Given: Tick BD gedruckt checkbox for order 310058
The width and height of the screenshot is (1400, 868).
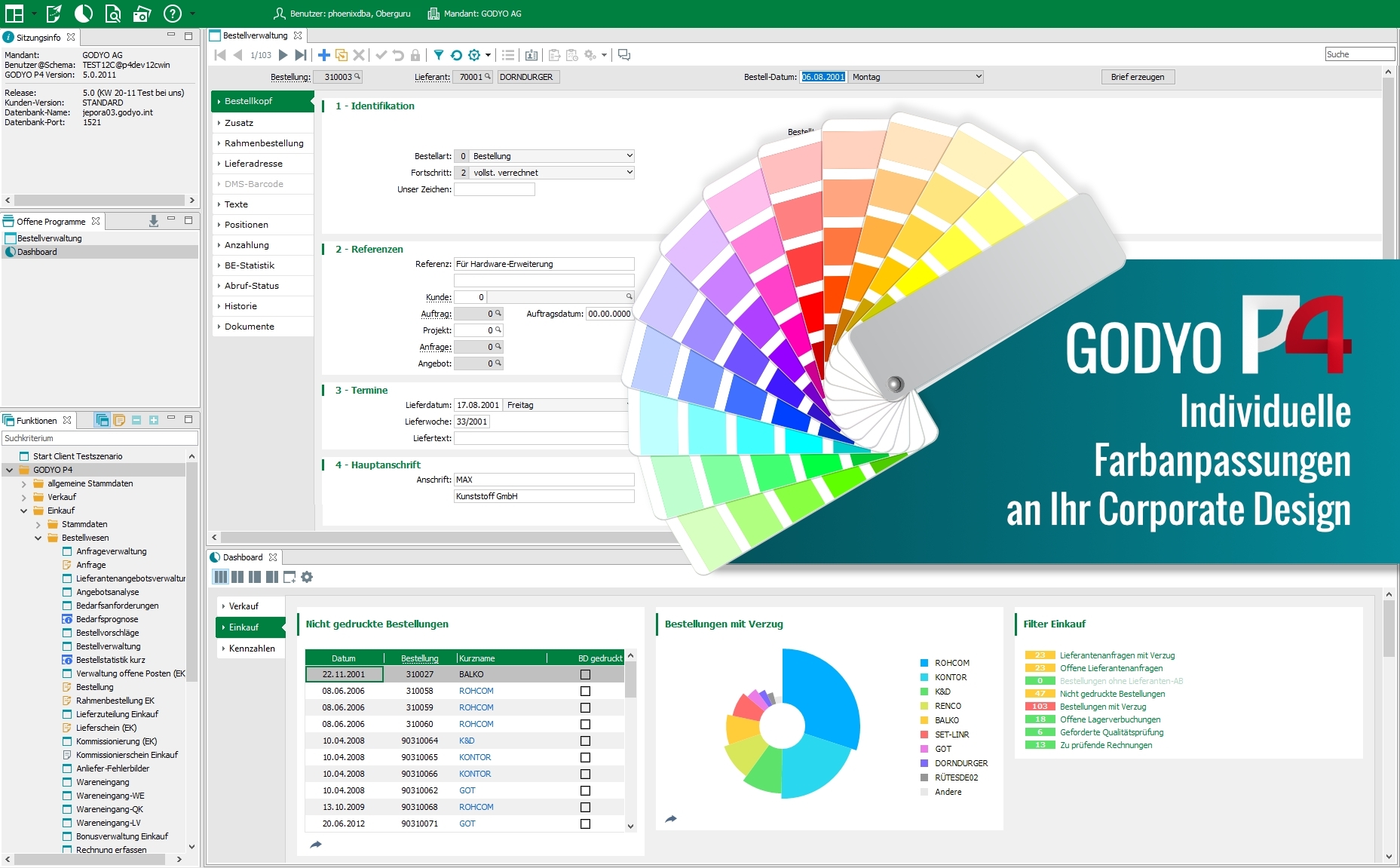Looking at the screenshot, I should point(585,691).
